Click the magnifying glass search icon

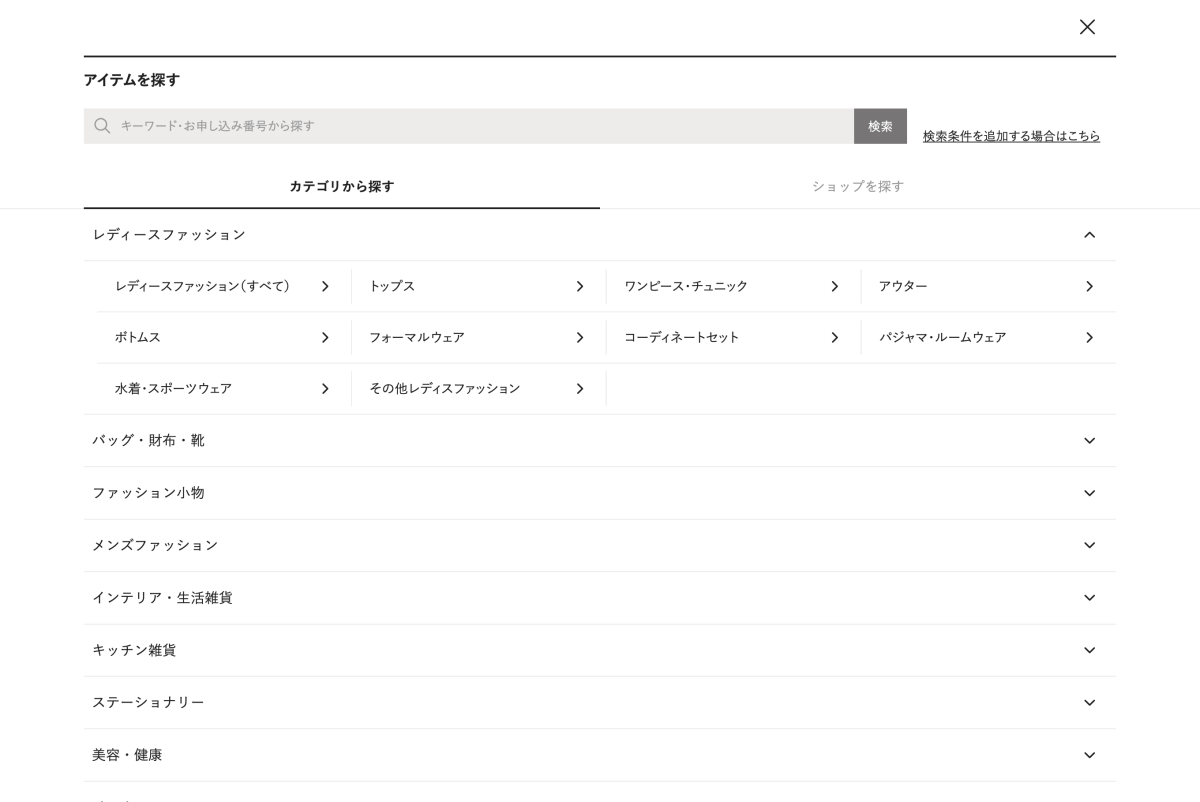[x=102, y=126]
